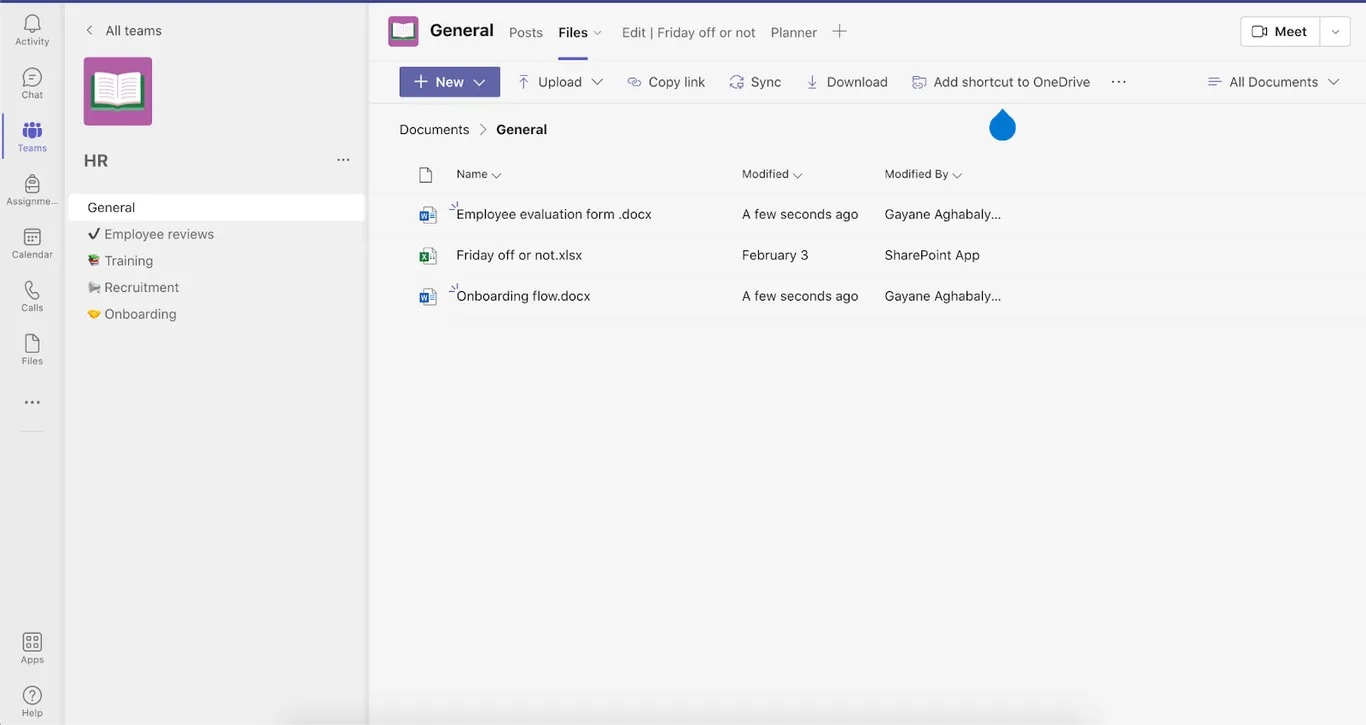Start a meeting with Meet button
Image resolution: width=1366 pixels, height=725 pixels.
(x=1280, y=32)
